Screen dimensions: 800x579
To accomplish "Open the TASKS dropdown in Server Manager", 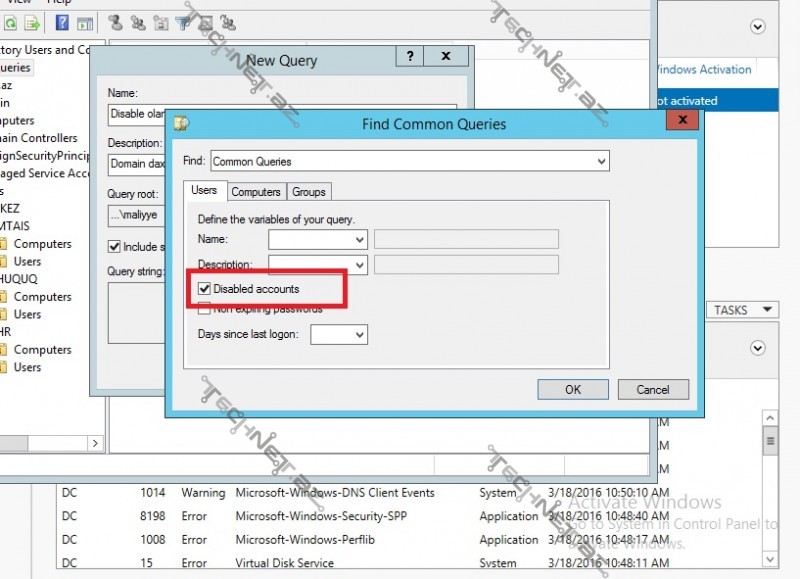I will [741, 310].
